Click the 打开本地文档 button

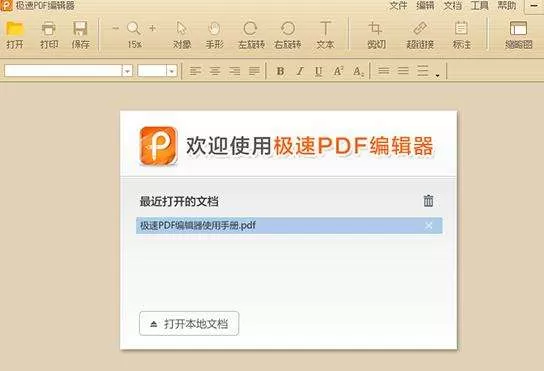click(189, 323)
